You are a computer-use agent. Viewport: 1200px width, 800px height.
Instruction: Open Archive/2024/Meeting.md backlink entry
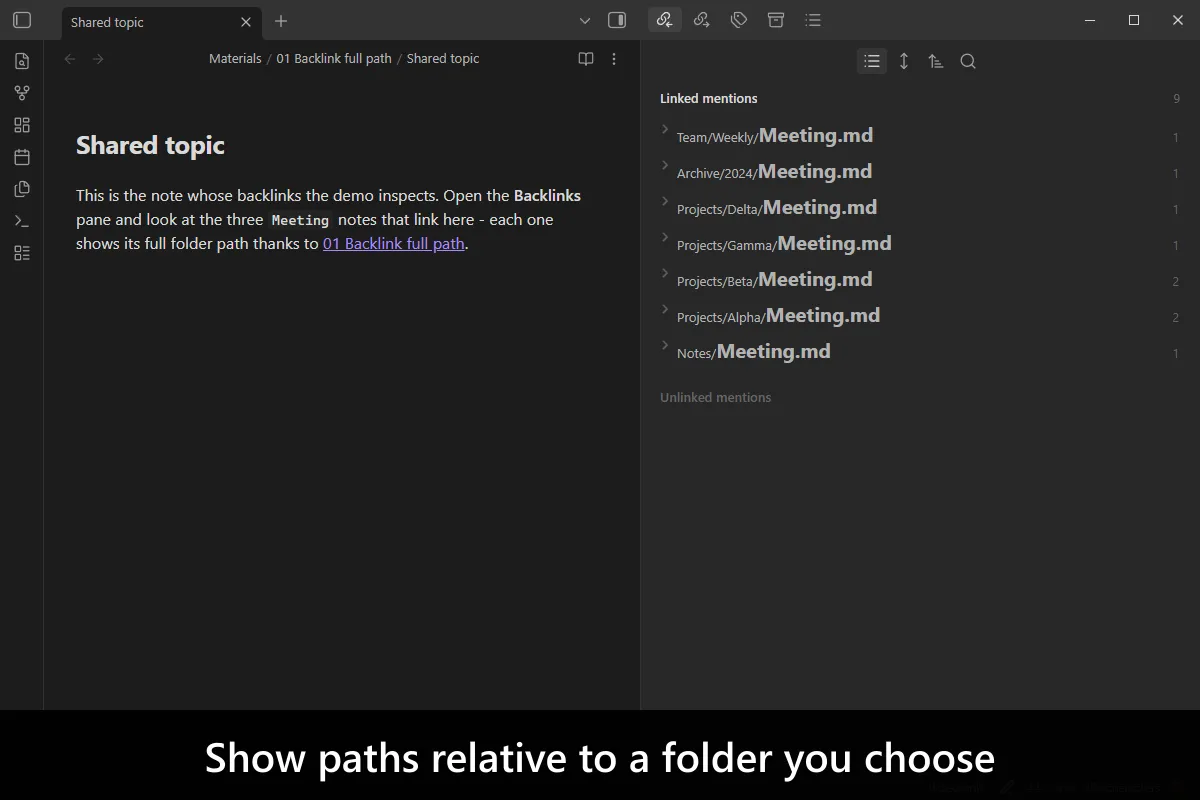click(774, 172)
